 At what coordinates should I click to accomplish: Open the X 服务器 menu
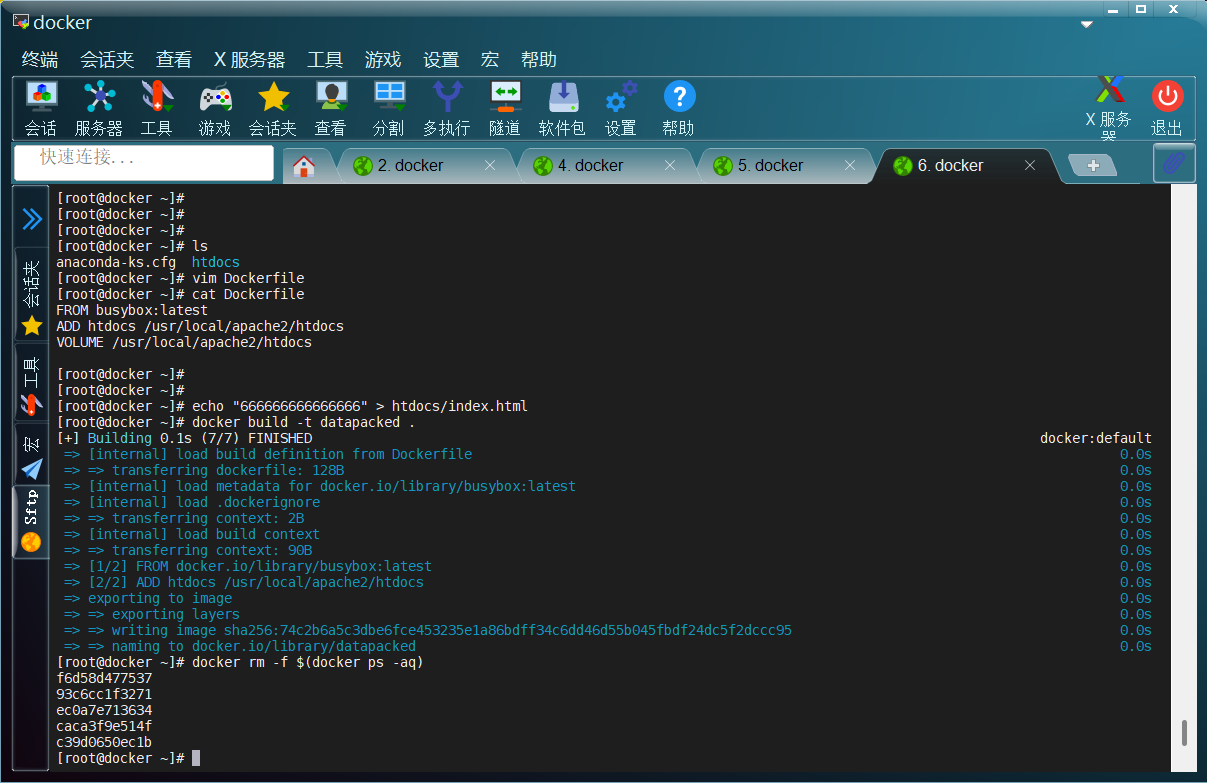point(250,60)
